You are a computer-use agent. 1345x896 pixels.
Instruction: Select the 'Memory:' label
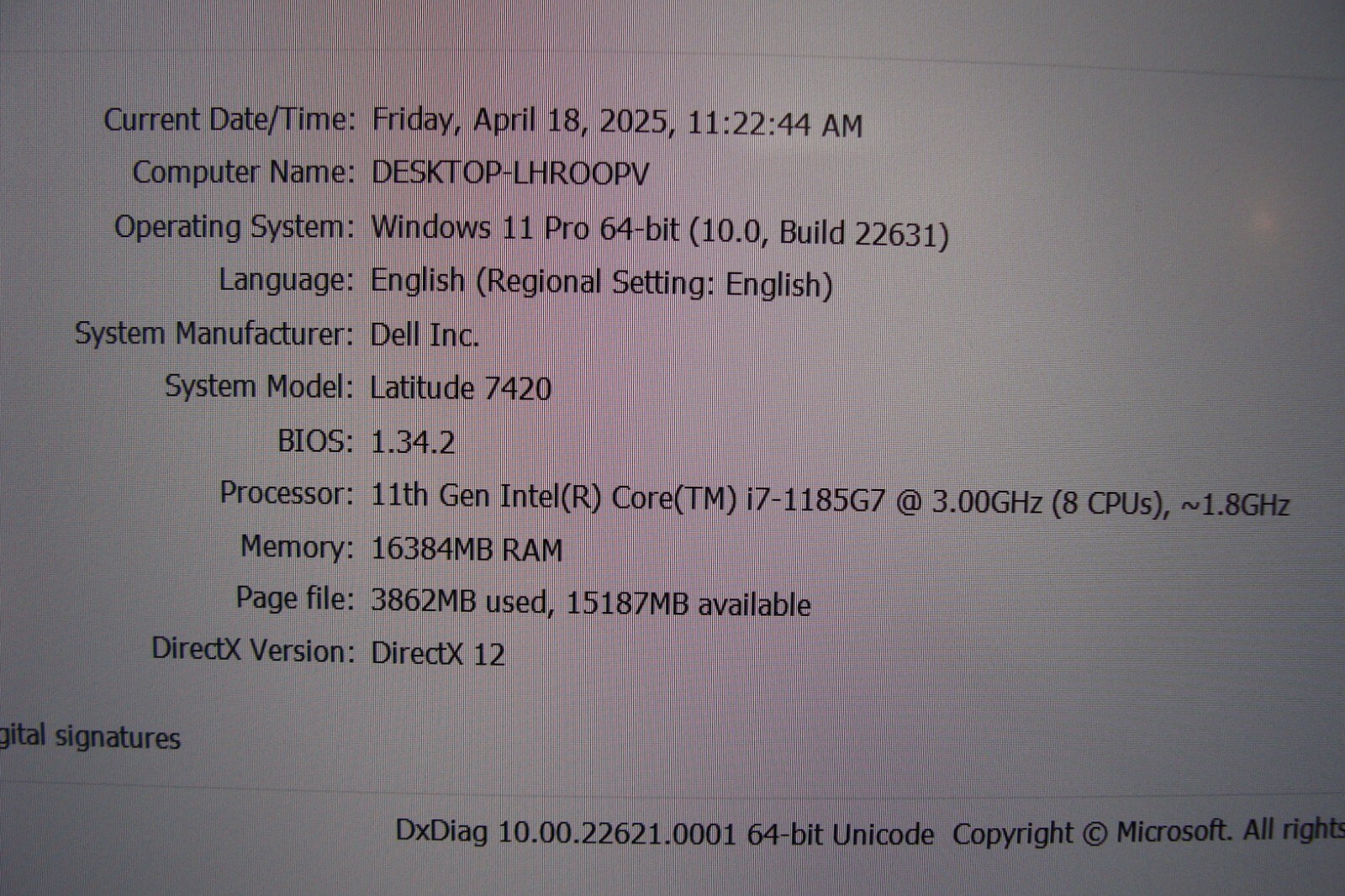click(298, 547)
